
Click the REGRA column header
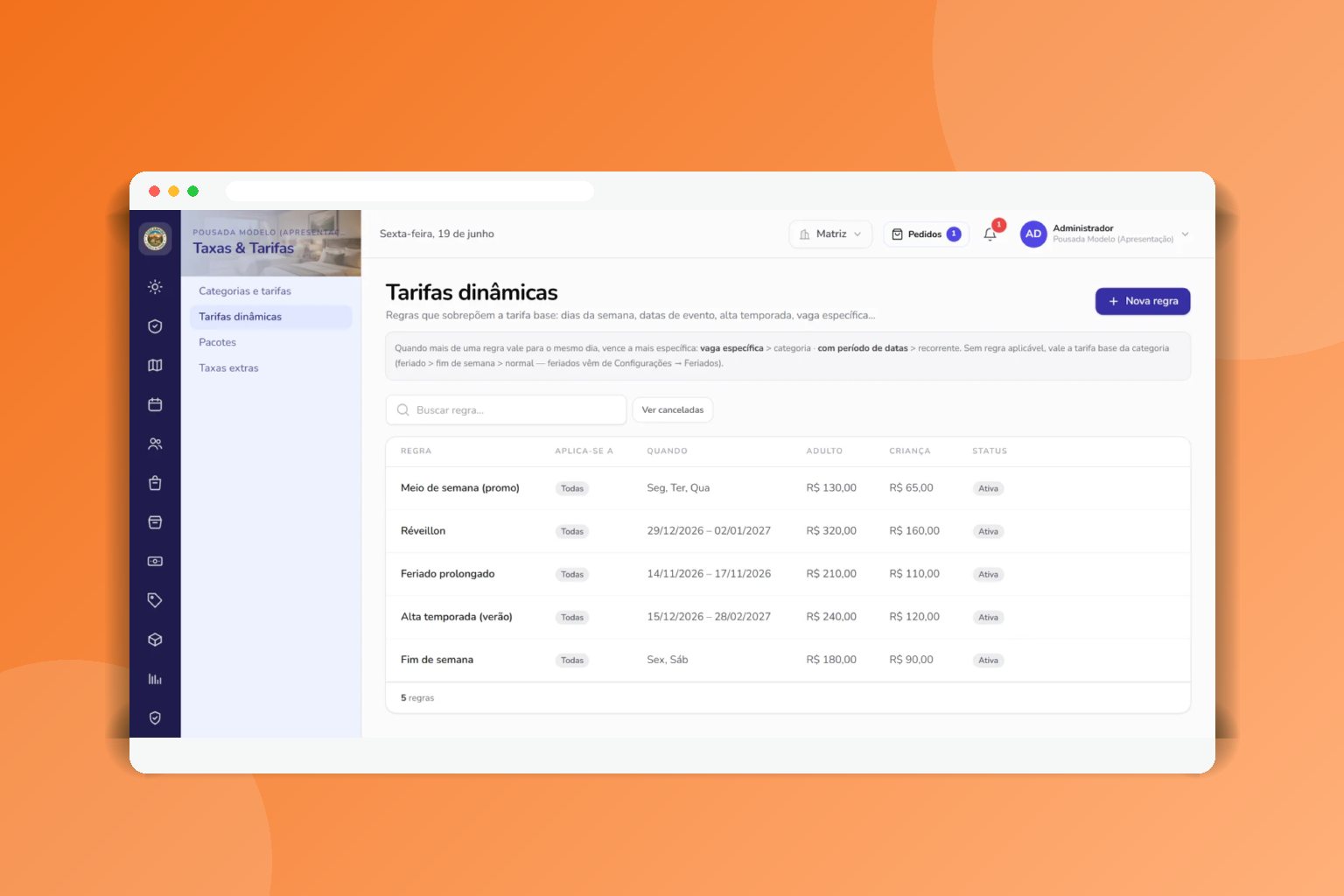416,451
